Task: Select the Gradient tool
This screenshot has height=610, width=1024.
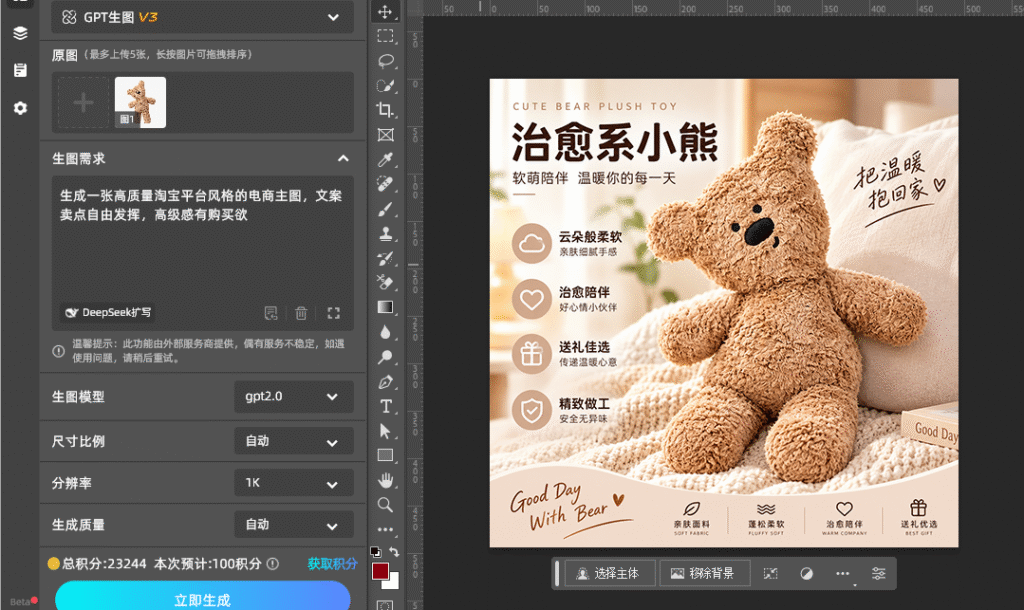Action: (x=385, y=307)
